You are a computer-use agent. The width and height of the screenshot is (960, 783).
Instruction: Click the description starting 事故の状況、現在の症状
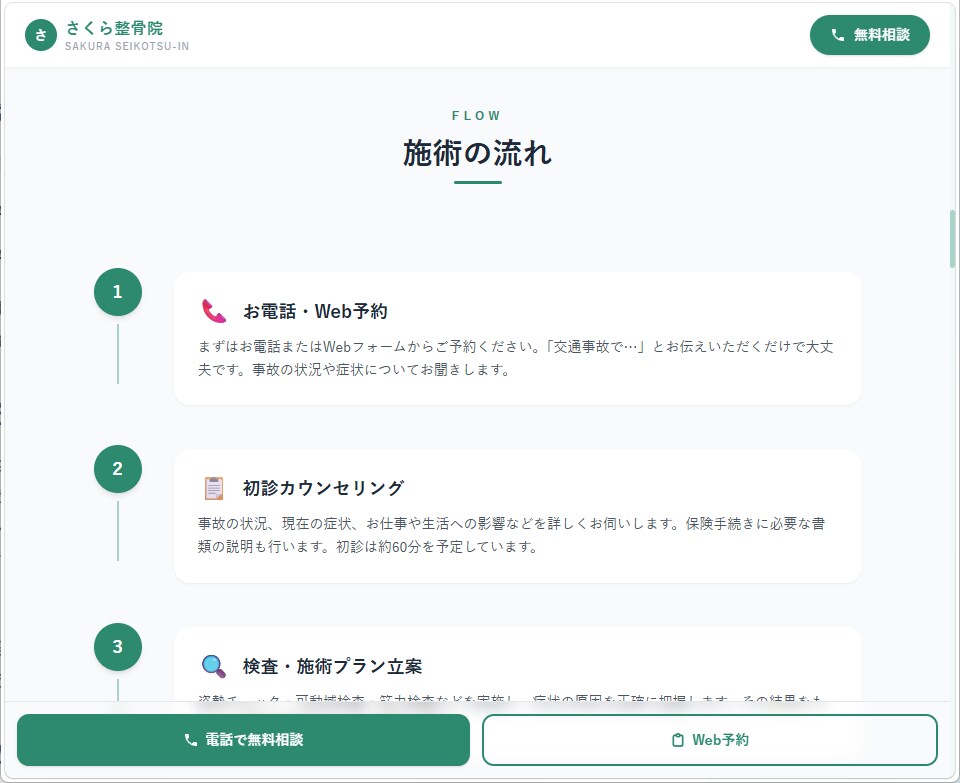512,535
